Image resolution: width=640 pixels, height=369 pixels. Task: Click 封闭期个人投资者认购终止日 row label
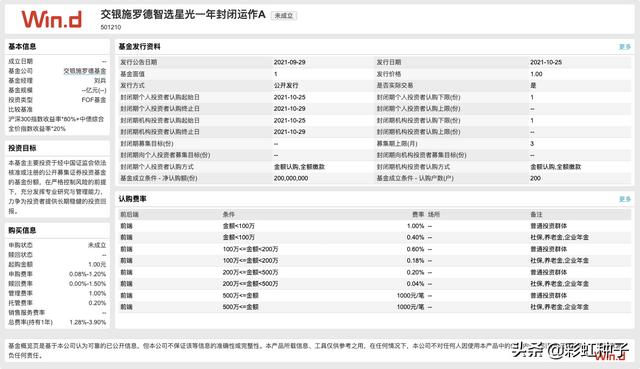point(160,109)
